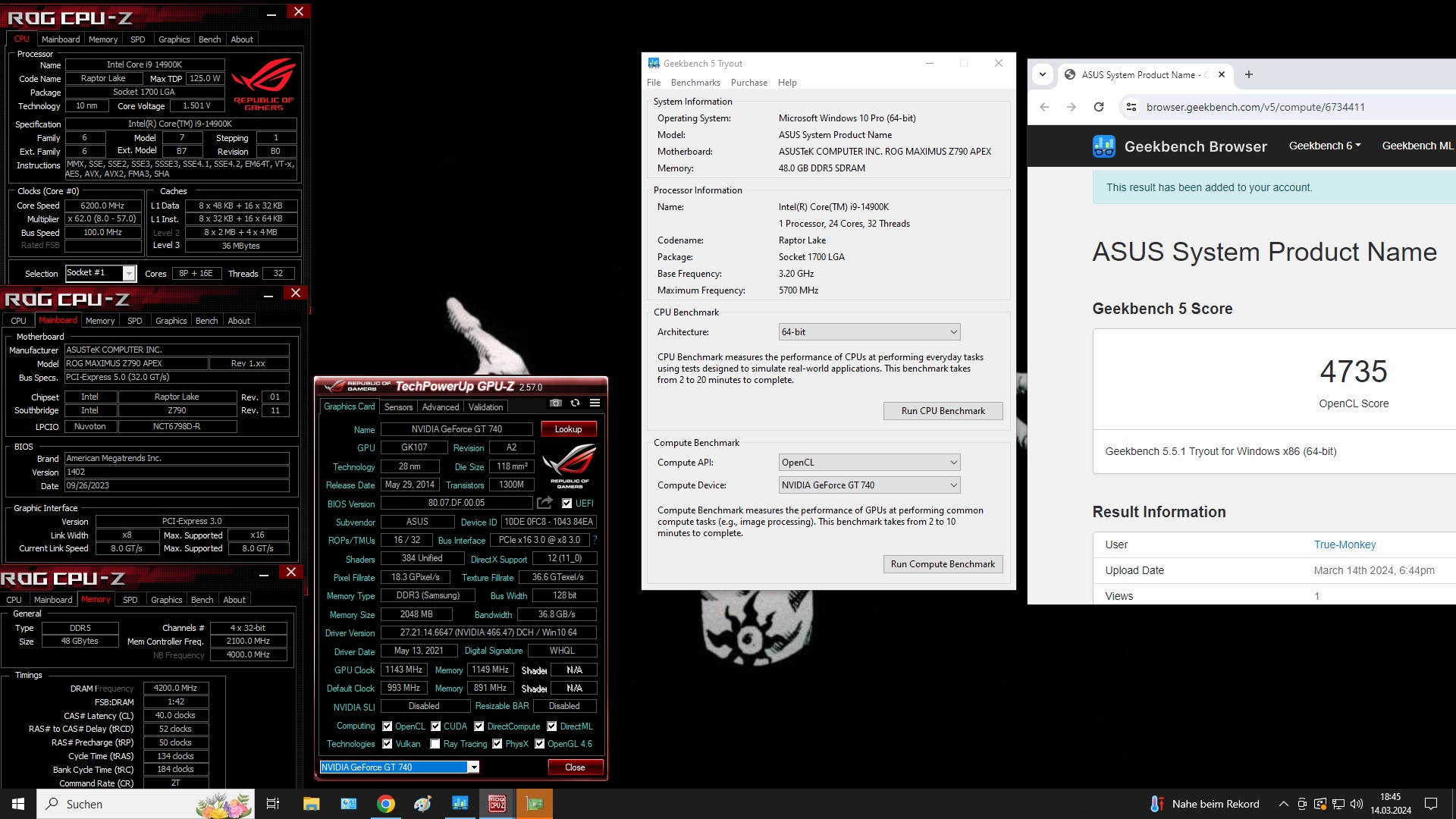Click the Run Compute Benchmark button

coord(943,564)
